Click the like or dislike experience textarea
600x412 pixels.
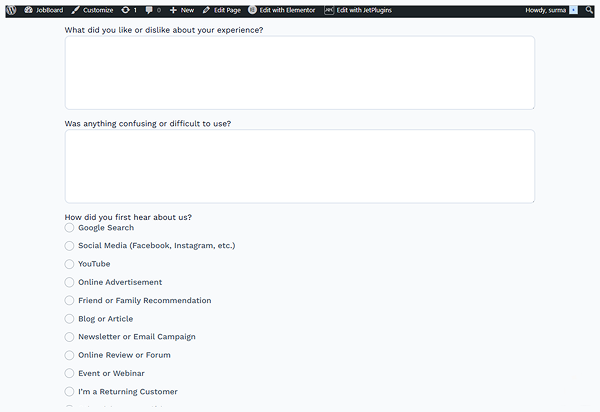pos(299,73)
